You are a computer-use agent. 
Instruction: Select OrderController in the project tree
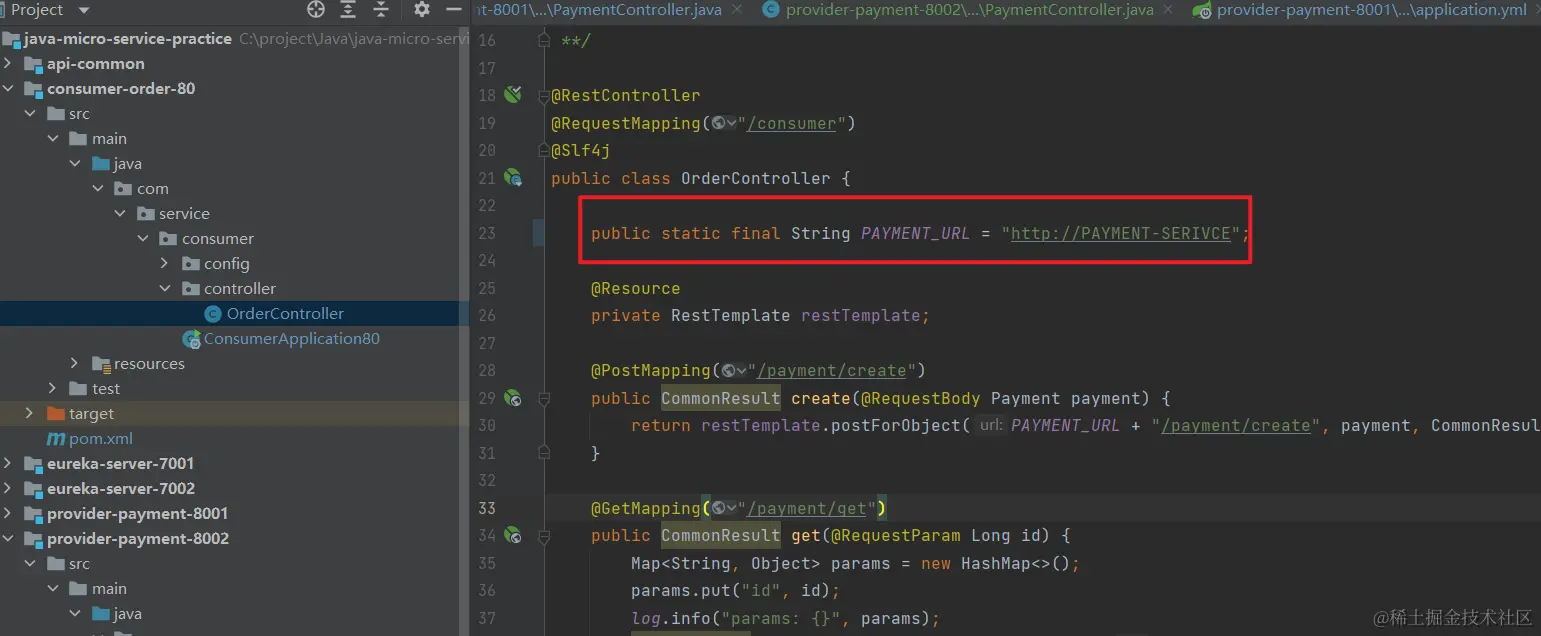click(285, 314)
